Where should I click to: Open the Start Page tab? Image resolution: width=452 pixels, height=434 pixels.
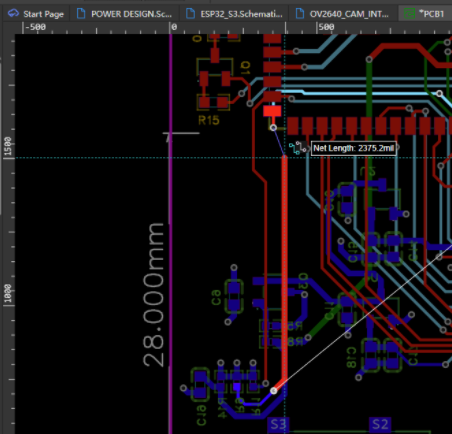(36, 14)
